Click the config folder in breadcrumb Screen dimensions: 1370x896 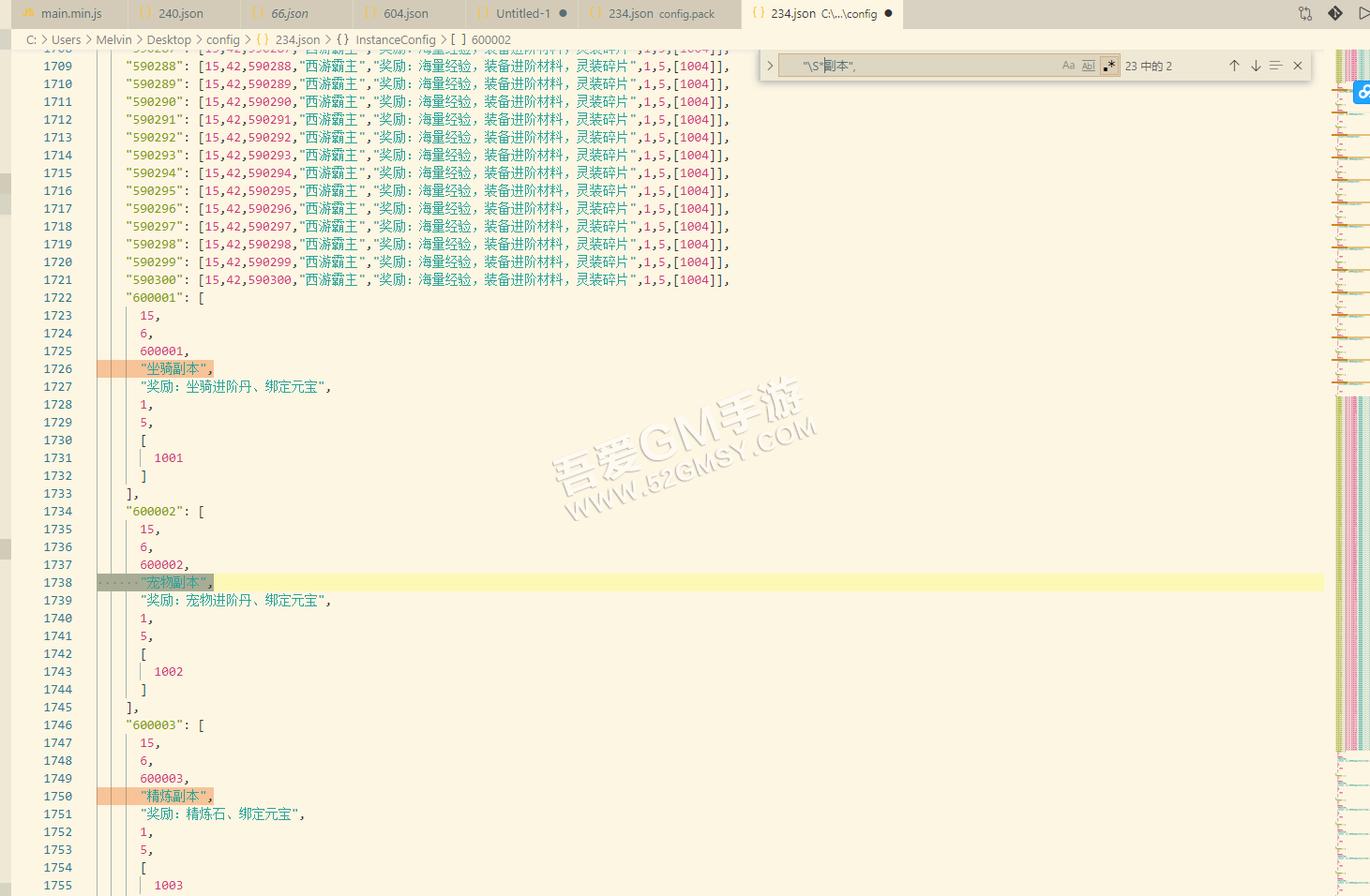click(223, 40)
